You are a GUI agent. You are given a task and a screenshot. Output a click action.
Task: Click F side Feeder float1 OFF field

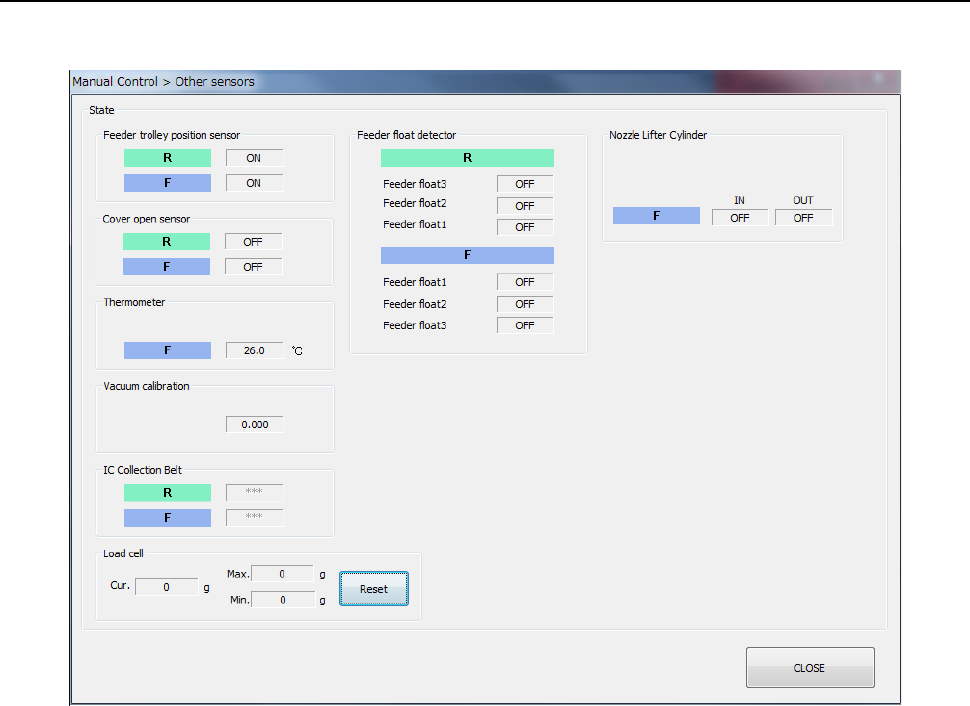(525, 282)
